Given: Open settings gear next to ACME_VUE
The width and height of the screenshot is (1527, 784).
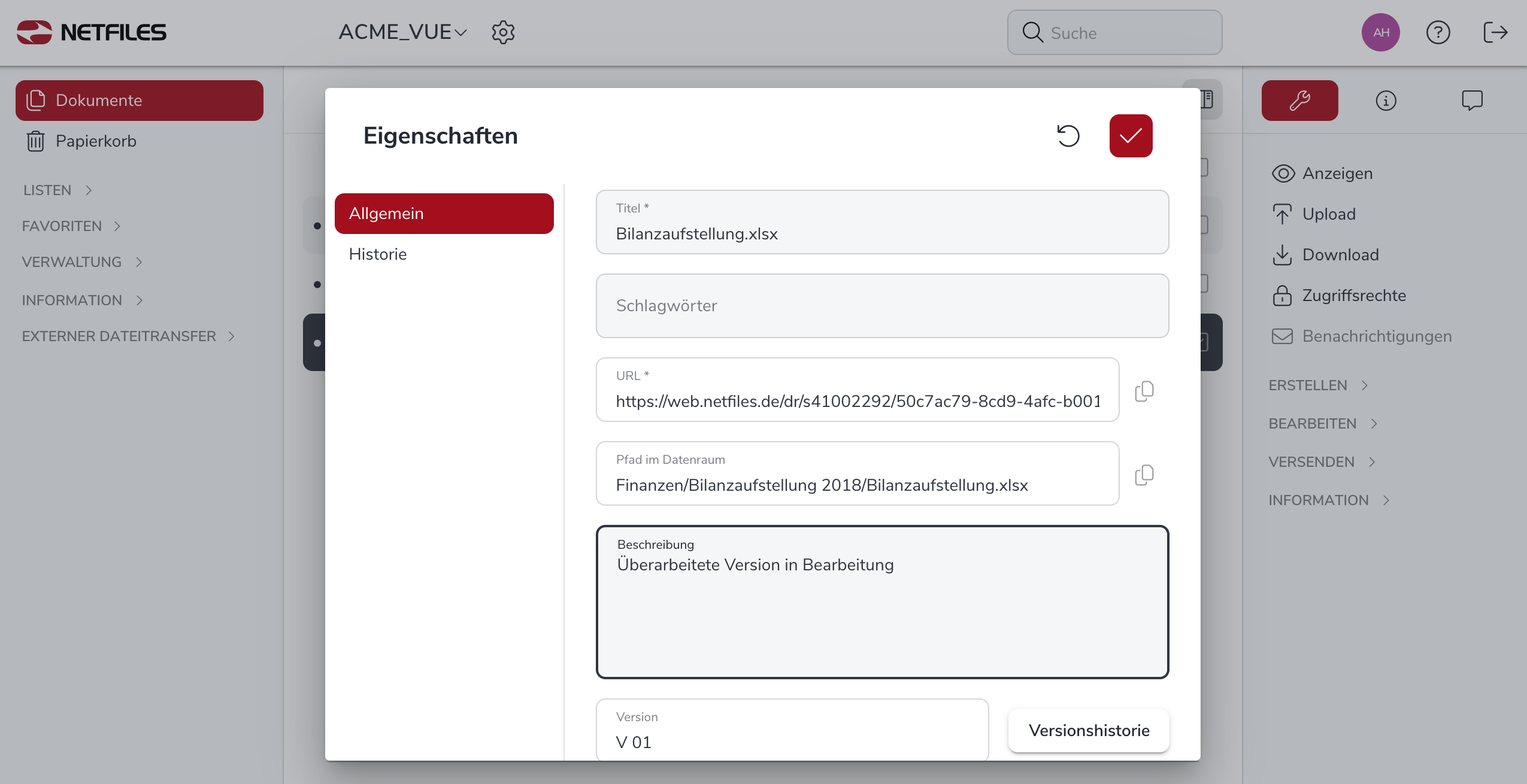Looking at the screenshot, I should [503, 32].
